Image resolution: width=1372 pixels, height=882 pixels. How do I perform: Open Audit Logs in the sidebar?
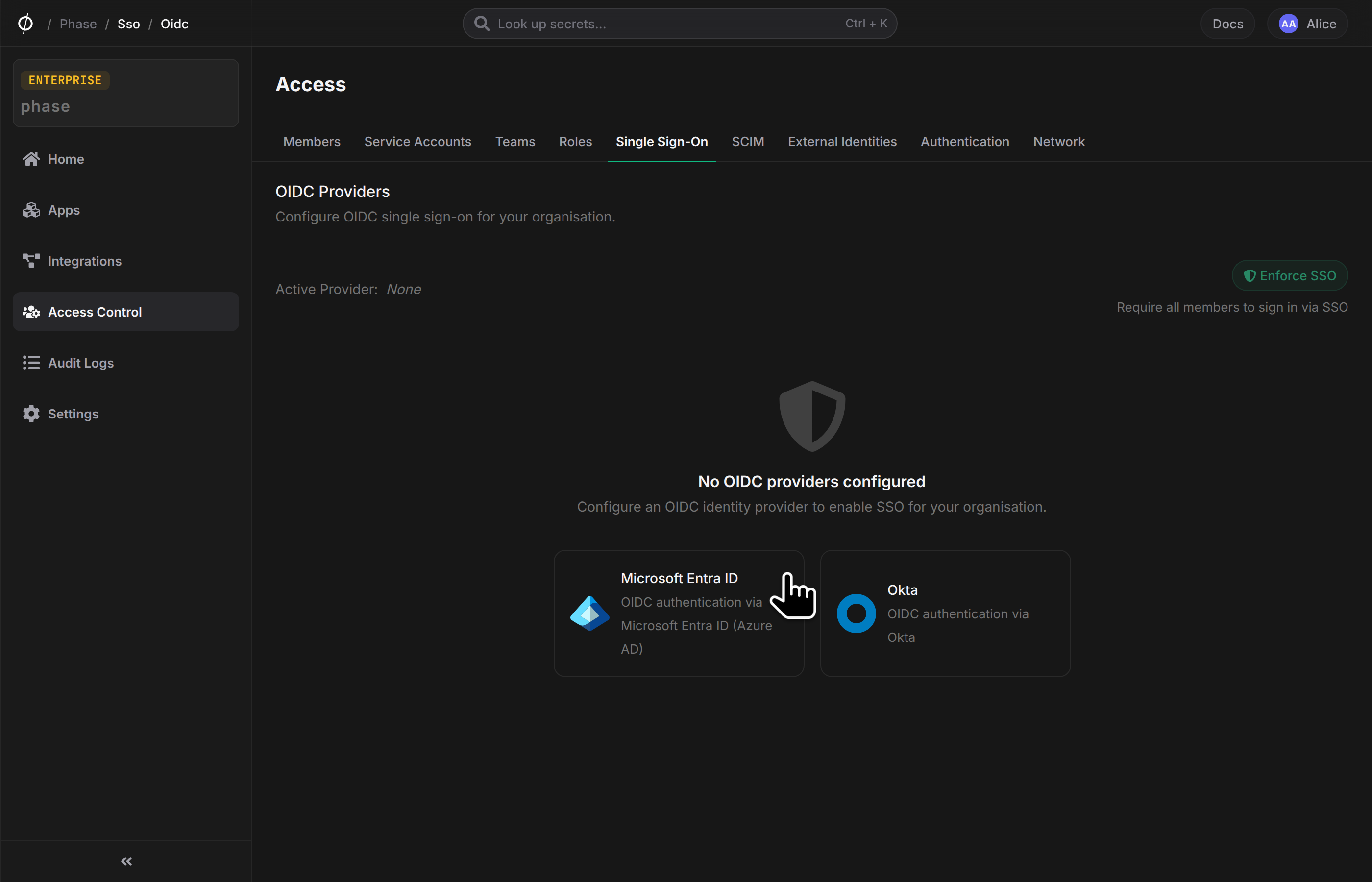[126, 363]
